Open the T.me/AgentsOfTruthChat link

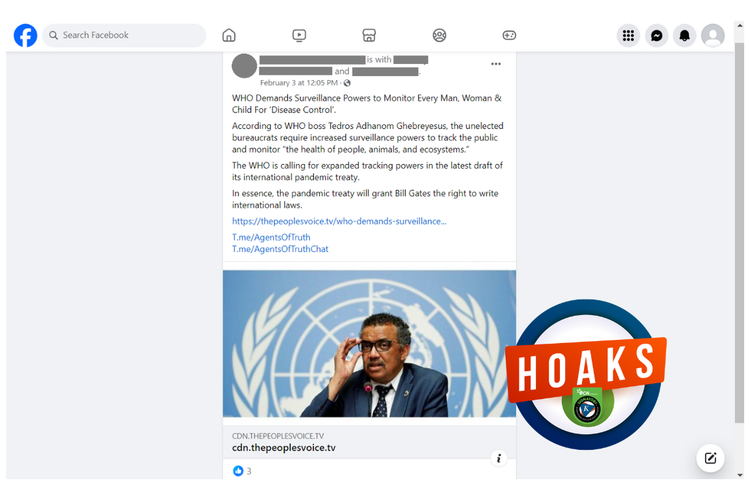[280, 249]
